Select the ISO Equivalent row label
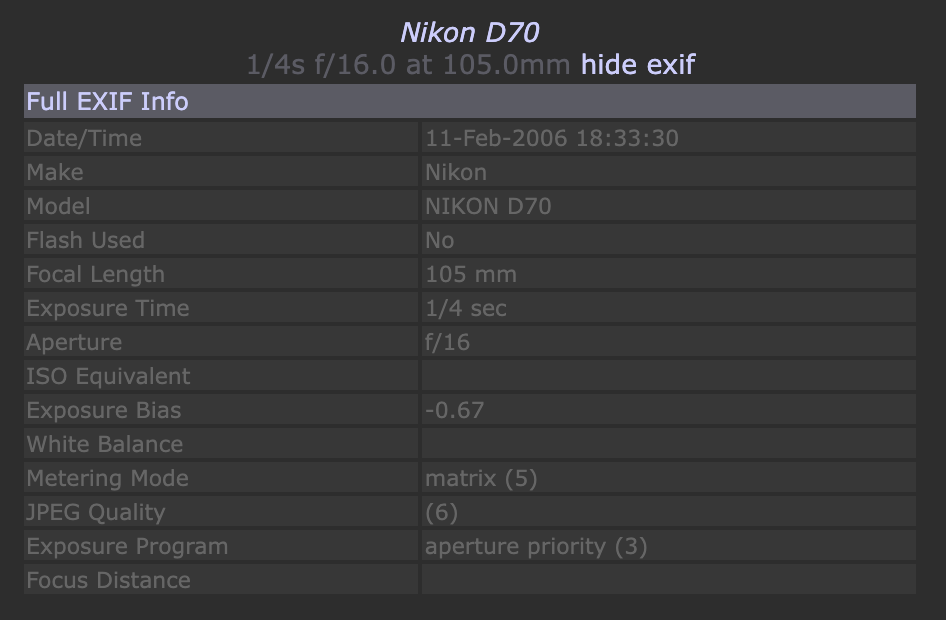 pos(108,376)
